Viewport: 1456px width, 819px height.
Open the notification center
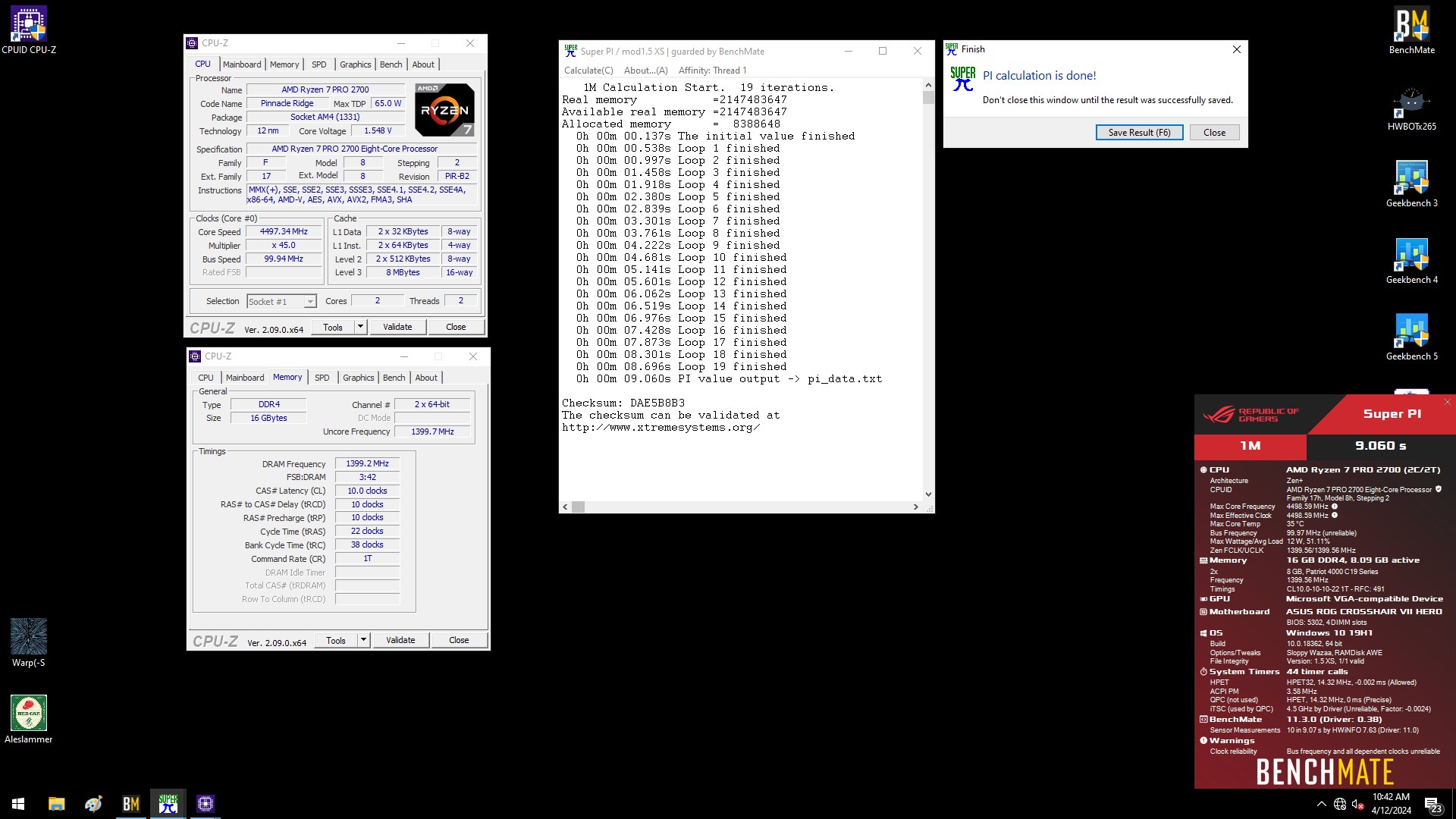pos(1432,804)
